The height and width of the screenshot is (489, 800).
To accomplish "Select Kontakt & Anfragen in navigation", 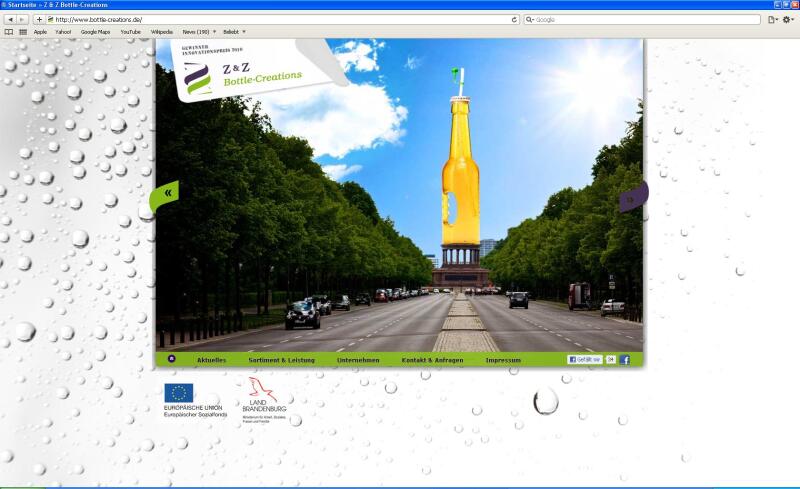I will tap(432, 359).
